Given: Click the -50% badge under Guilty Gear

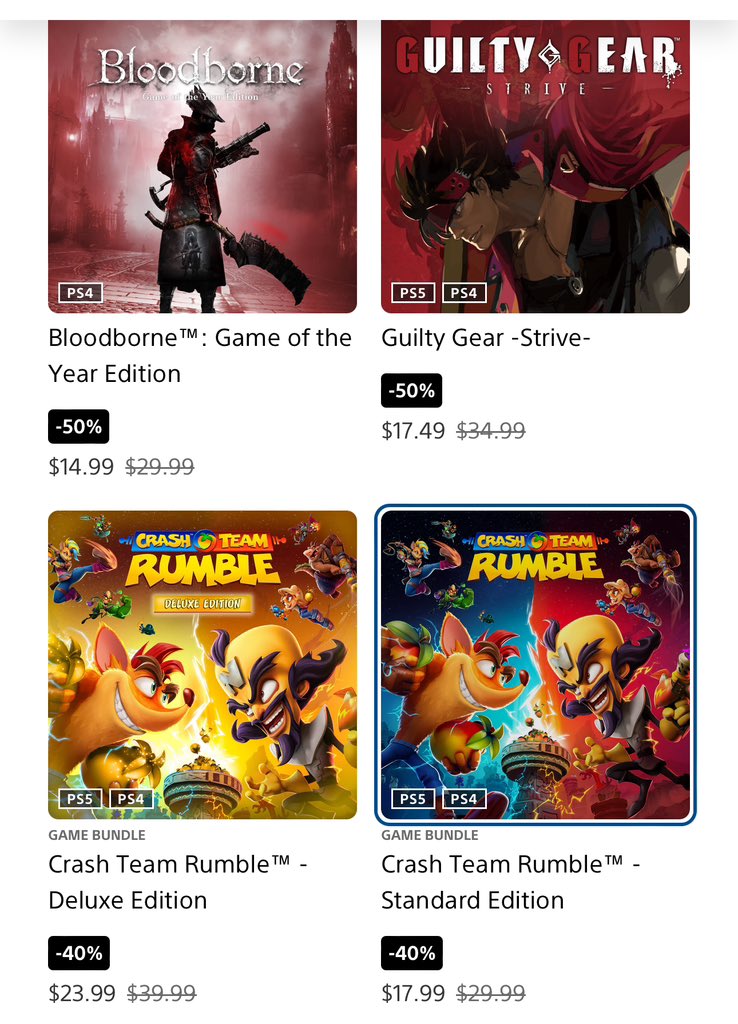Looking at the screenshot, I should 412,391.
